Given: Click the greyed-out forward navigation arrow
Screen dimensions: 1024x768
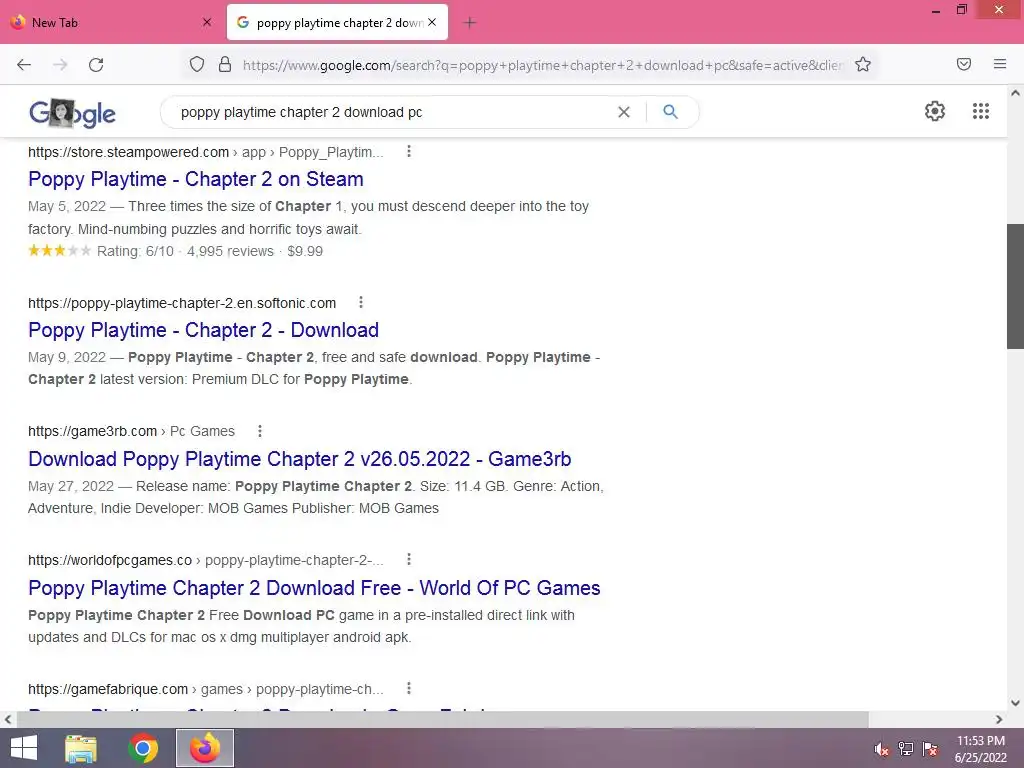Looking at the screenshot, I should point(60,65).
